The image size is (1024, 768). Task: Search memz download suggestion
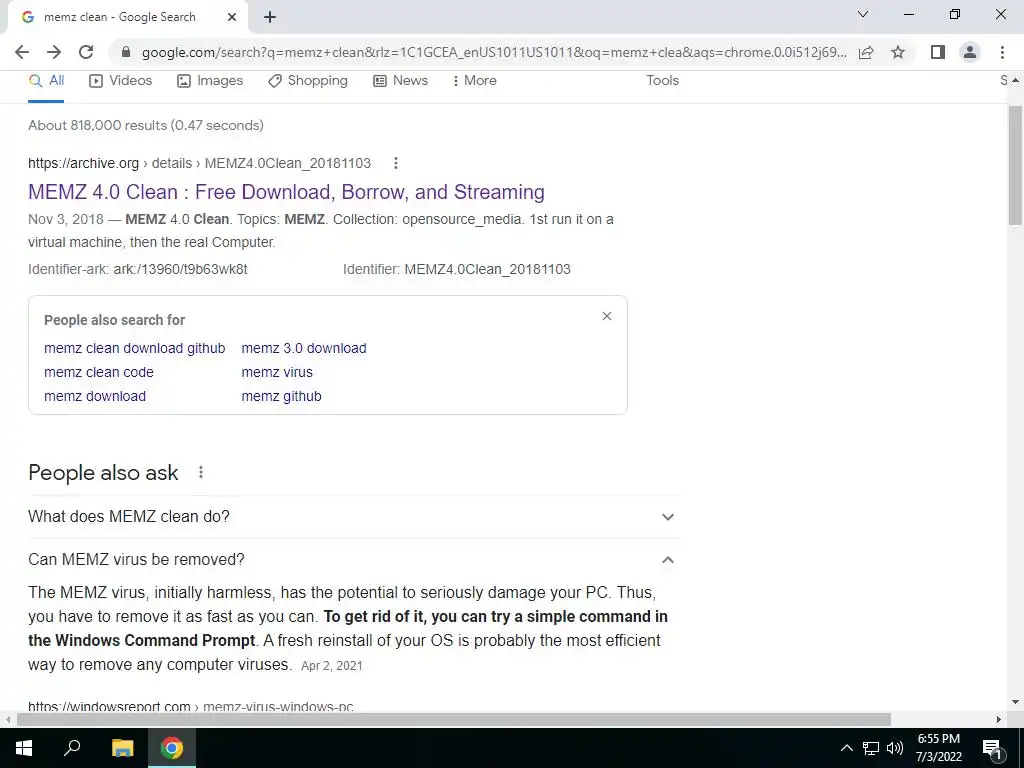(95, 396)
